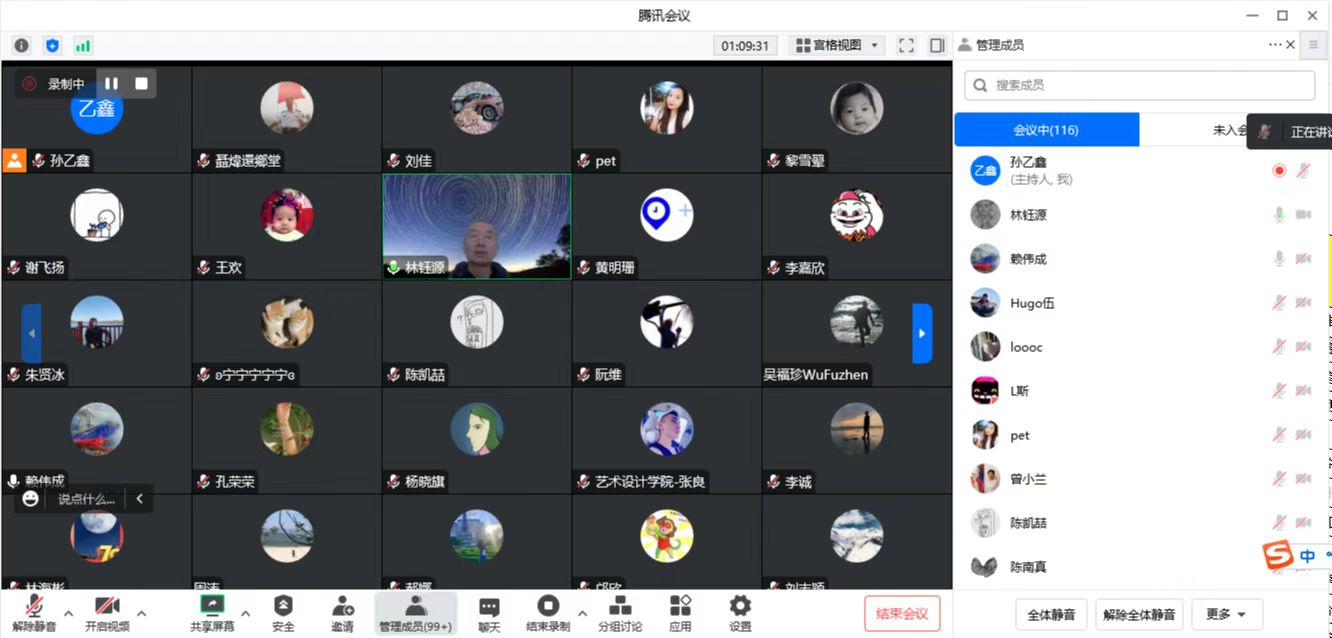Open audio options via 解除静音 chevron
This screenshot has width=1332, height=638.
(x=68, y=615)
